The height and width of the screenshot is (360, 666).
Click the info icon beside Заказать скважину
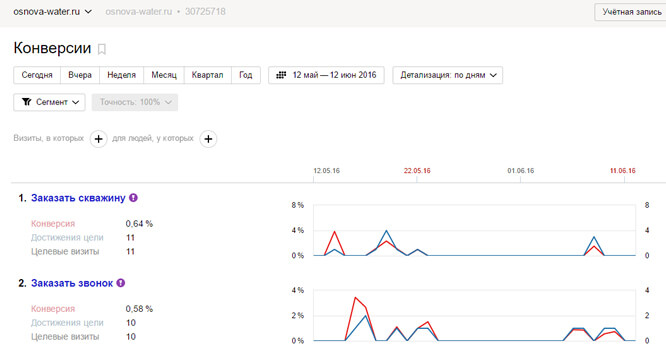coord(133,198)
